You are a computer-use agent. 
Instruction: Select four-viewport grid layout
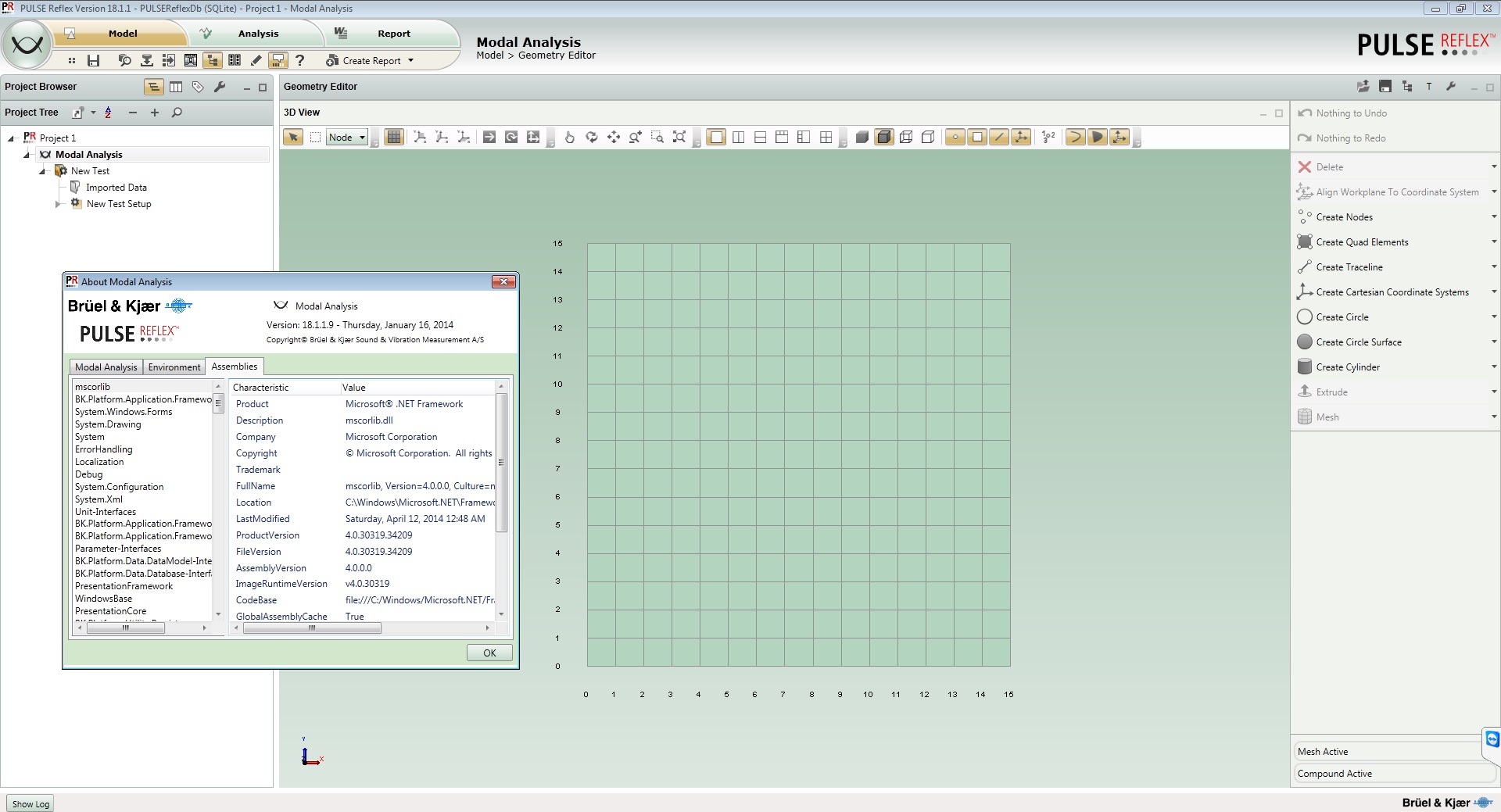point(826,138)
